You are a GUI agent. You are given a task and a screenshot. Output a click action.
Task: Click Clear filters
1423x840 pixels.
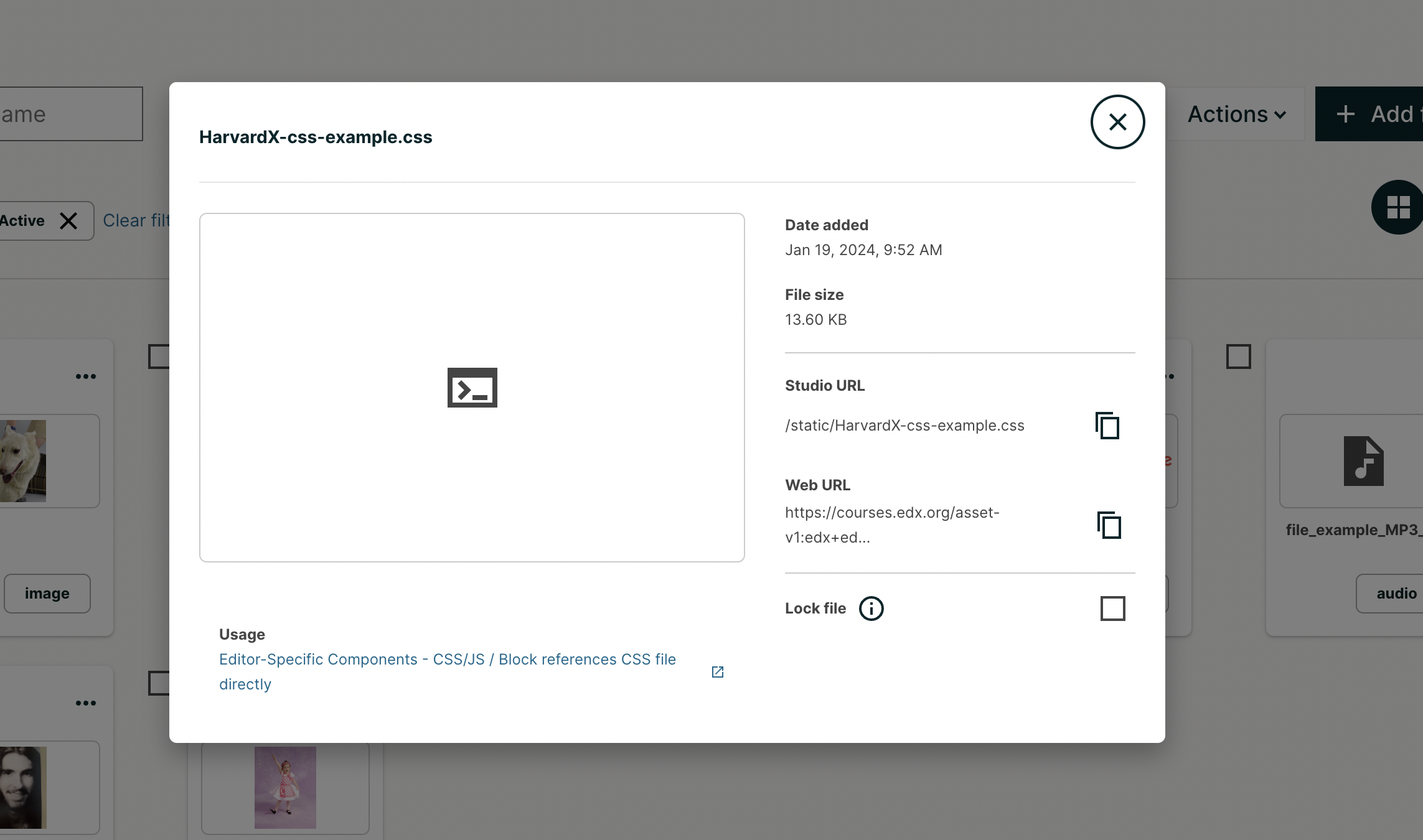pyautogui.click(x=138, y=220)
